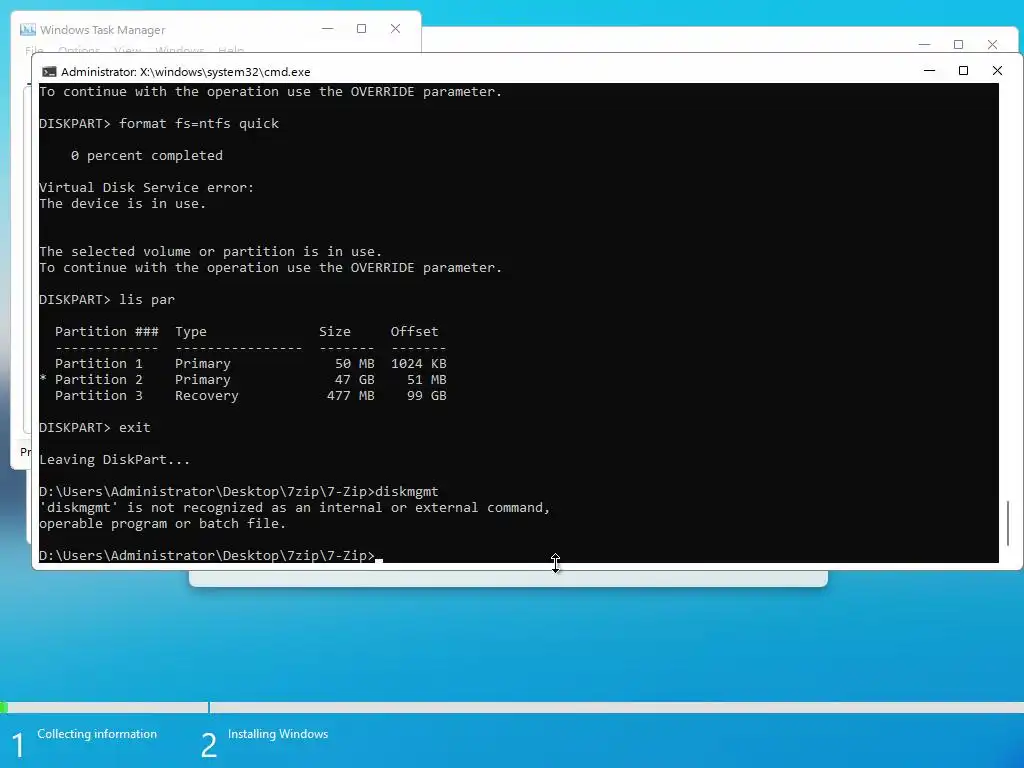Image resolution: width=1024 pixels, height=768 pixels.
Task: Click the 'Size' column header
Action: [334, 332]
